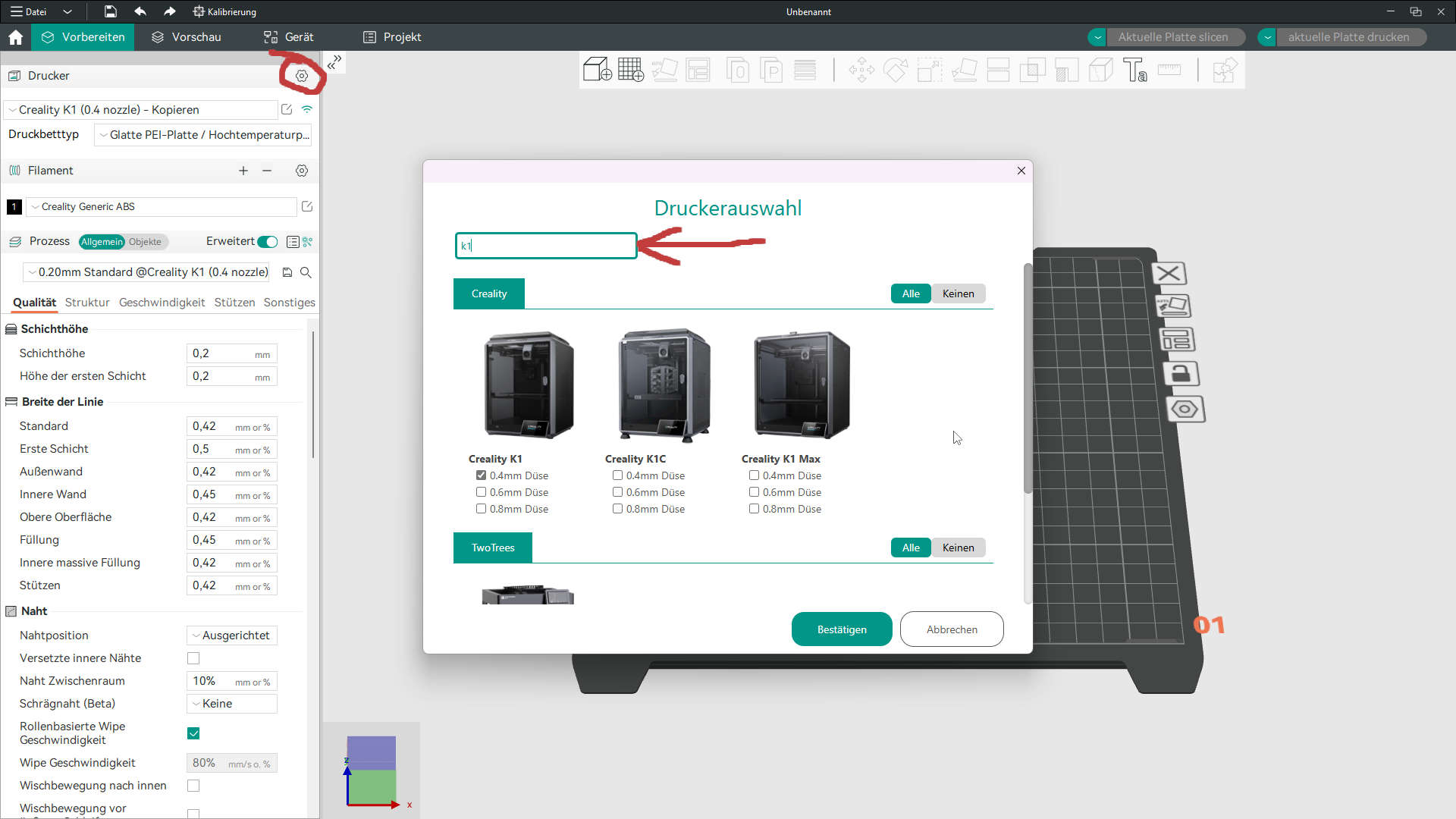
Task: Click the Save project icon
Action: pos(110,11)
